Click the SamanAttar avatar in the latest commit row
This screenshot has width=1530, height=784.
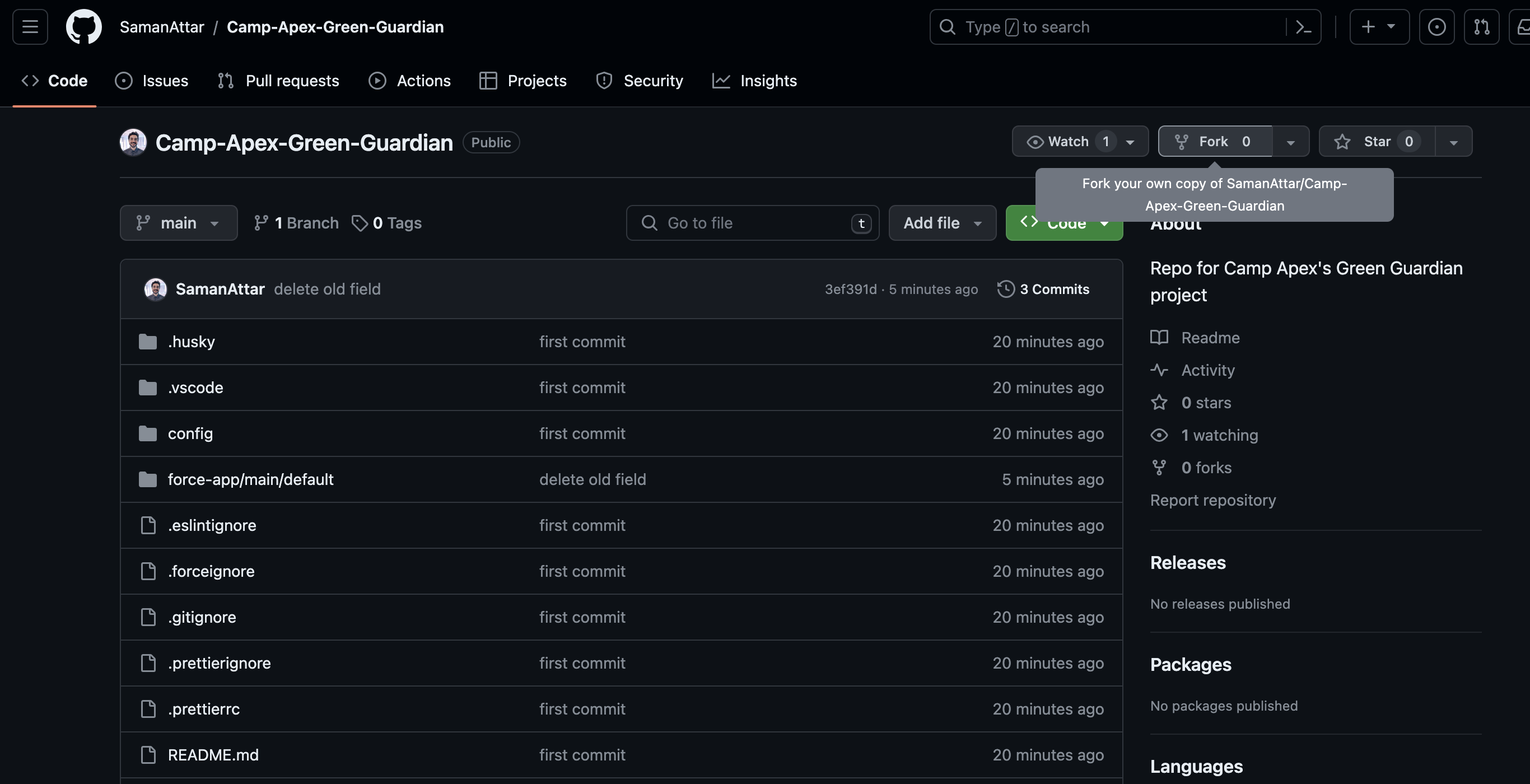point(156,290)
